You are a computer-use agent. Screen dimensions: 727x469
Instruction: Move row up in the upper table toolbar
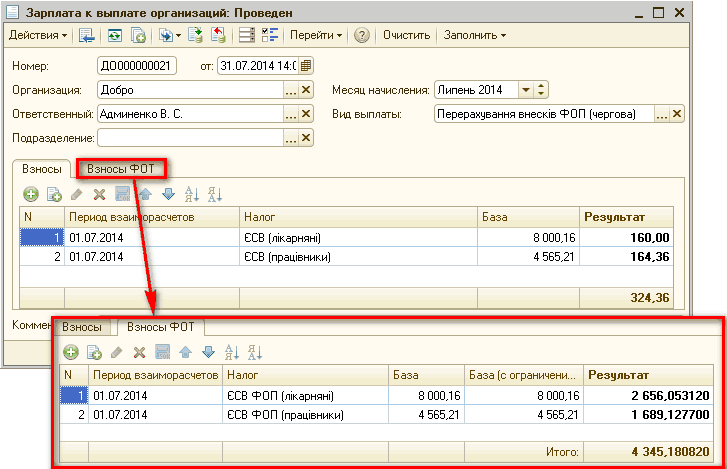tap(145, 194)
